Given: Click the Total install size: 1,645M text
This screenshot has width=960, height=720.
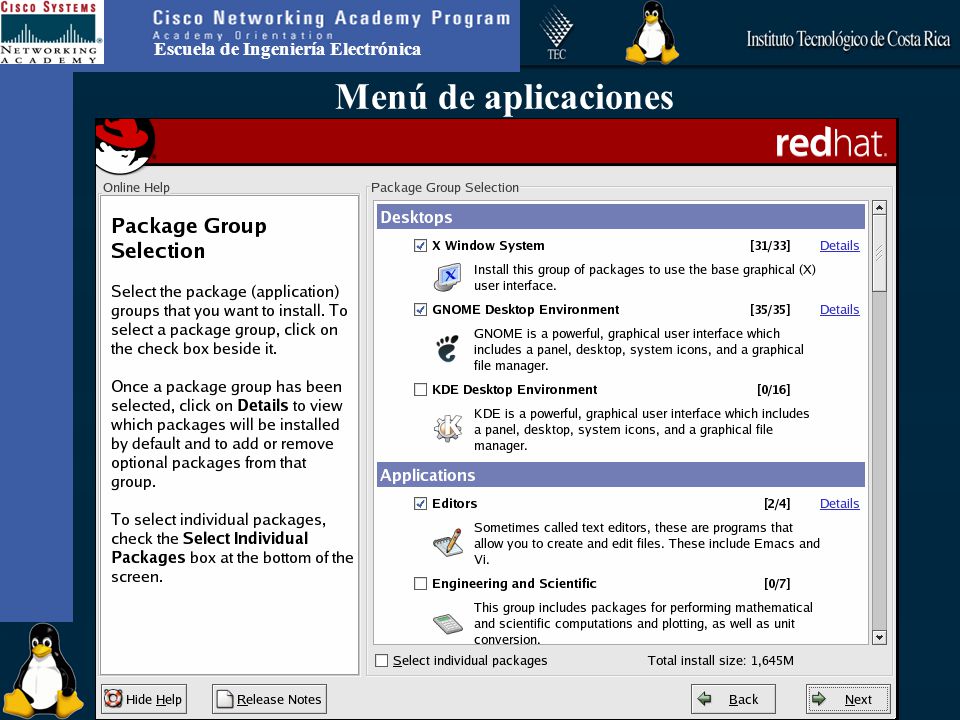Looking at the screenshot, I should click(721, 661).
